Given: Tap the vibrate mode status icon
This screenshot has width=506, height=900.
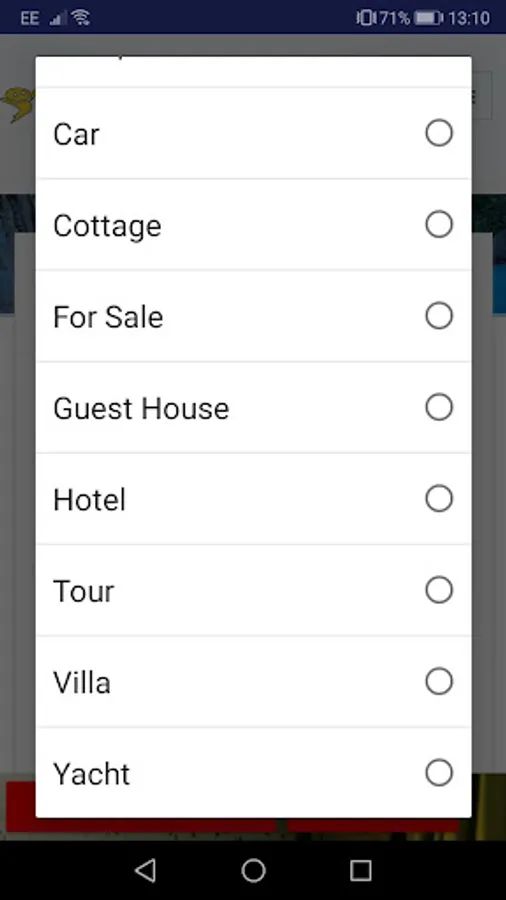Looking at the screenshot, I should pos(364,18).
